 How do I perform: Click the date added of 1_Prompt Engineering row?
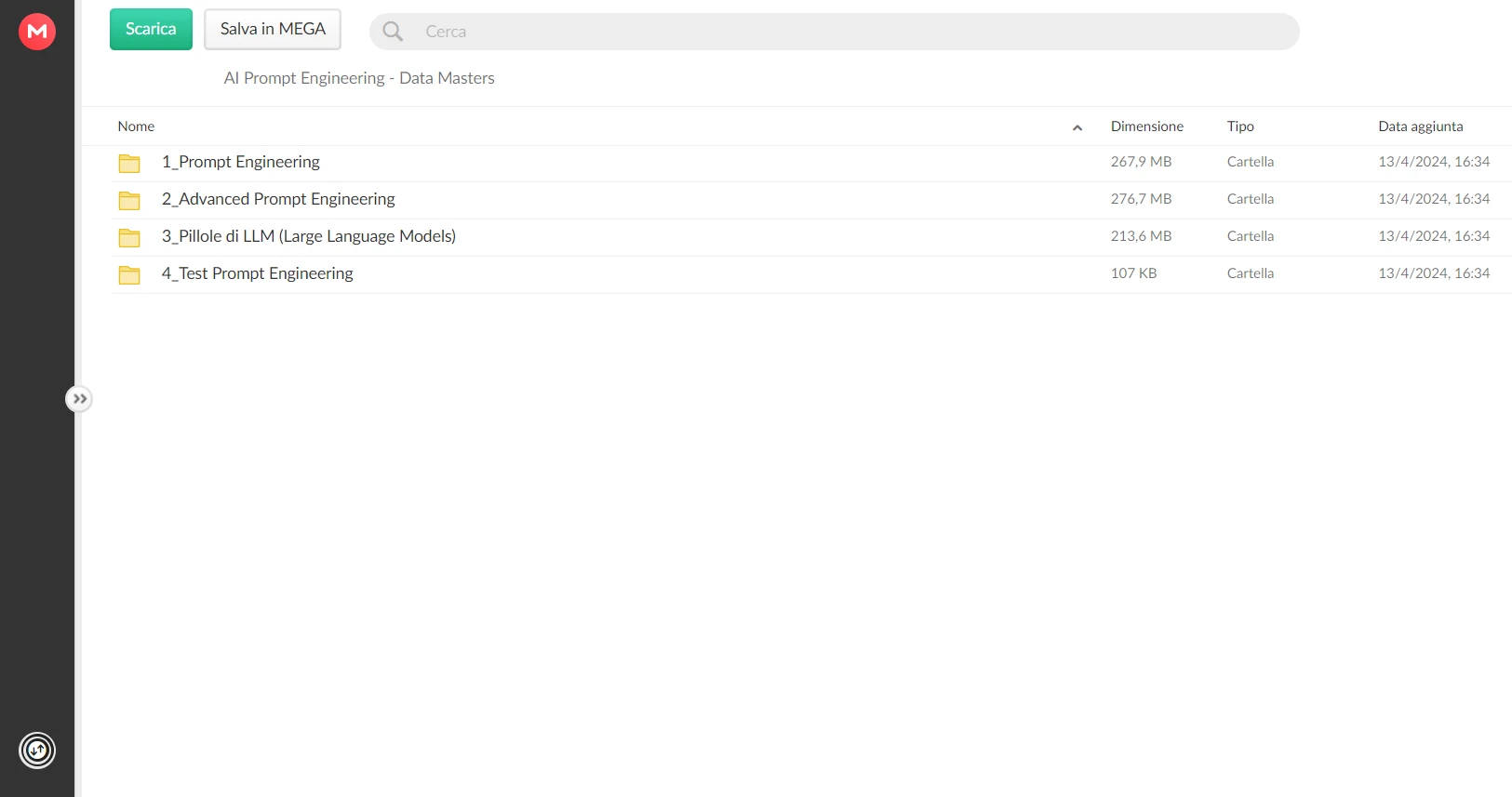coord(1434,162)
